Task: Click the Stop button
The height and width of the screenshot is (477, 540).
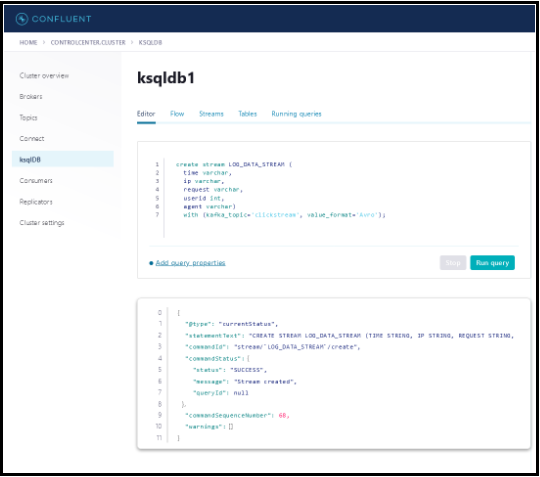Action: coord(453,263)
